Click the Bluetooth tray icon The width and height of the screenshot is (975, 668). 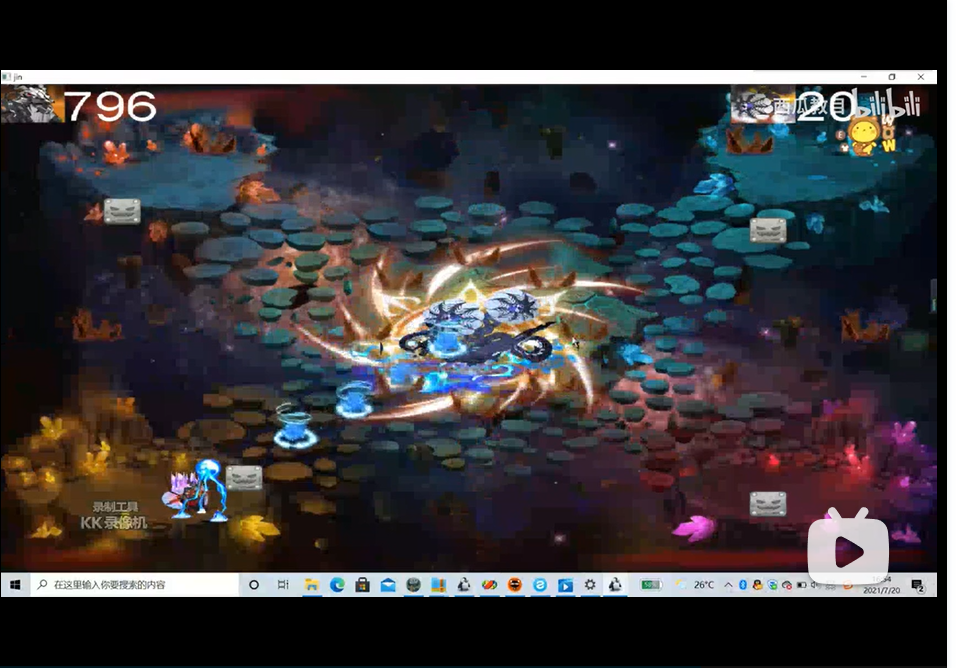(x=742, y=585)
